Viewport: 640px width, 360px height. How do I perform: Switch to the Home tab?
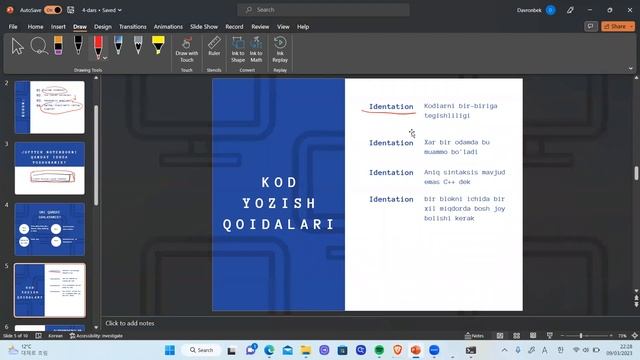(x=36, y=27)
